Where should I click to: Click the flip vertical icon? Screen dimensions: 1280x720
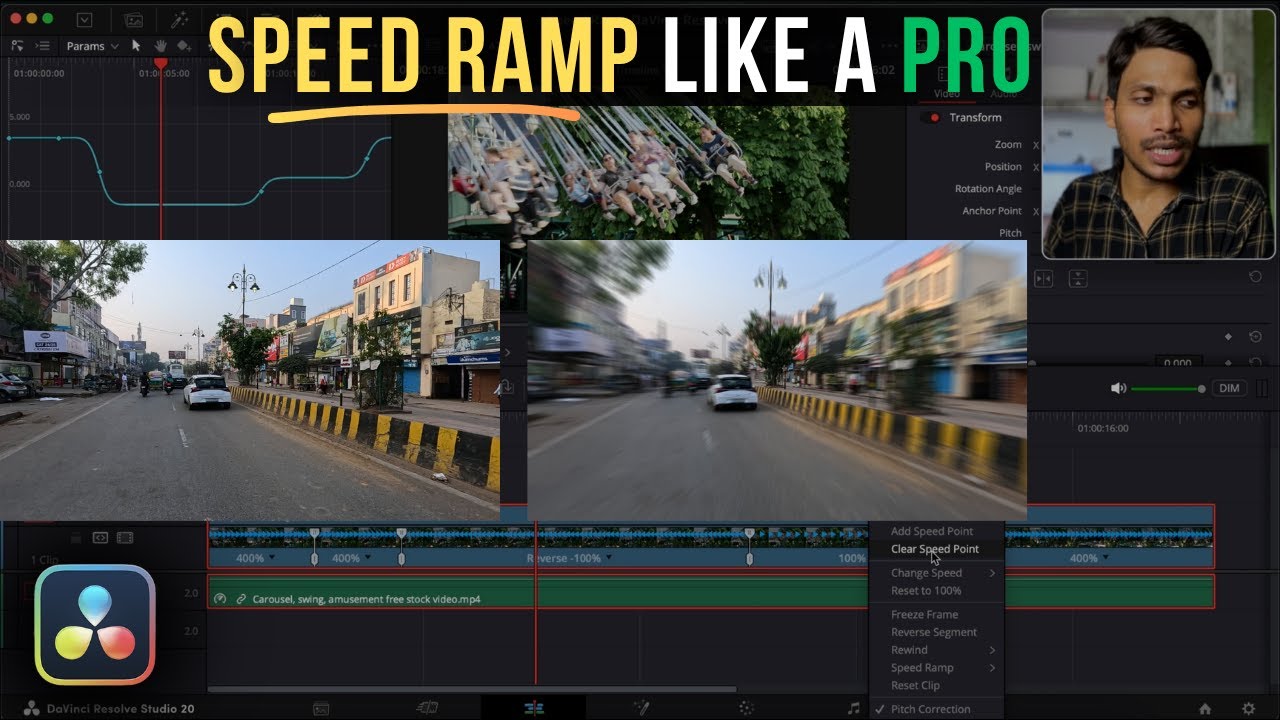(x=1079, y=279)
